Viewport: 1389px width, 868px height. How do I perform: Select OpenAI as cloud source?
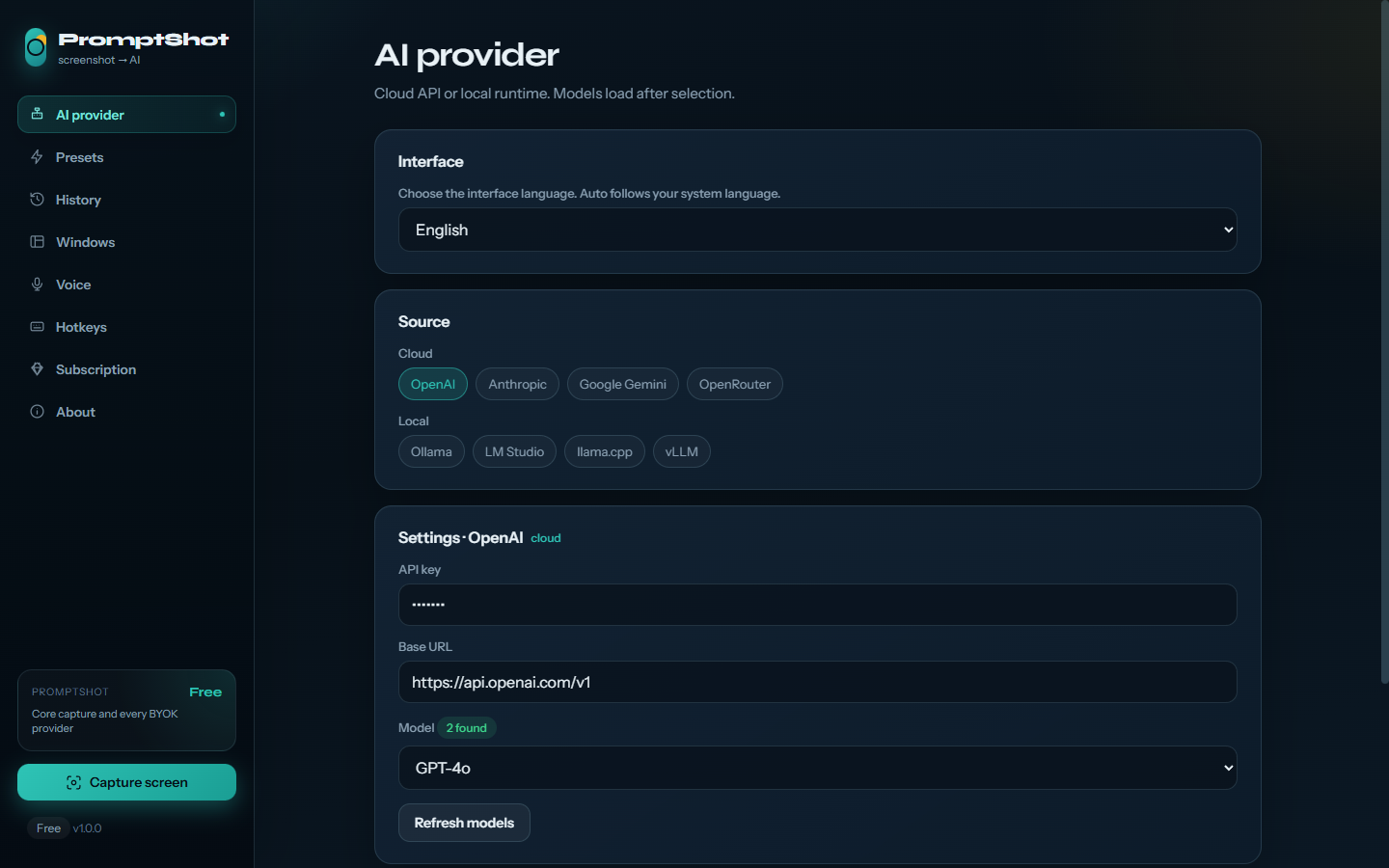(x=433, y=384)
